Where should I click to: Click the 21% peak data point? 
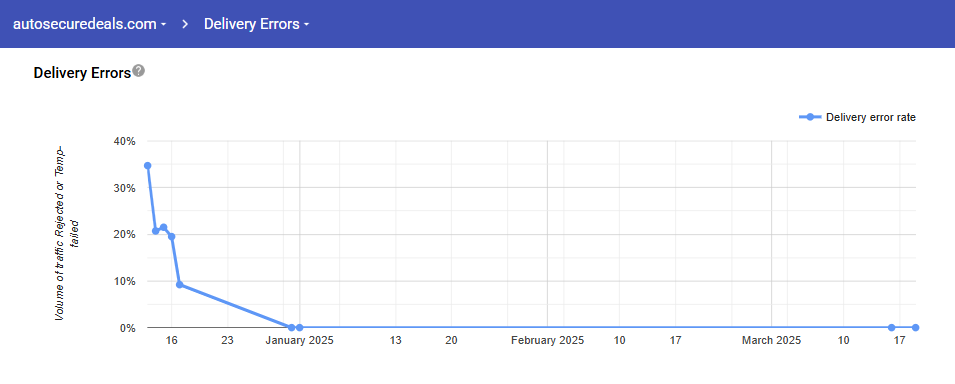163,227
